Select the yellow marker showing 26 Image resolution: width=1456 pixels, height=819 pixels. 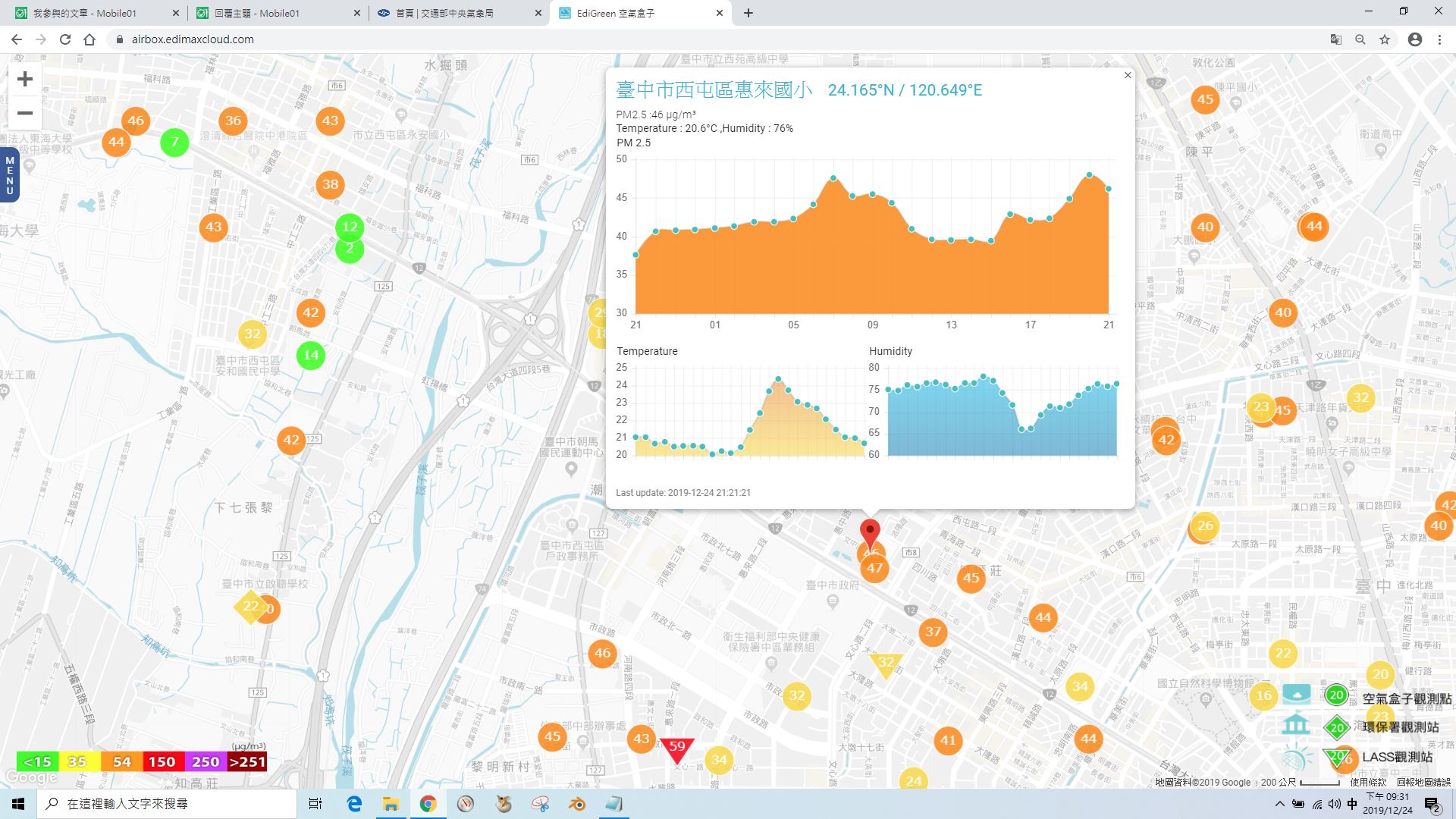click(1205, 526)
